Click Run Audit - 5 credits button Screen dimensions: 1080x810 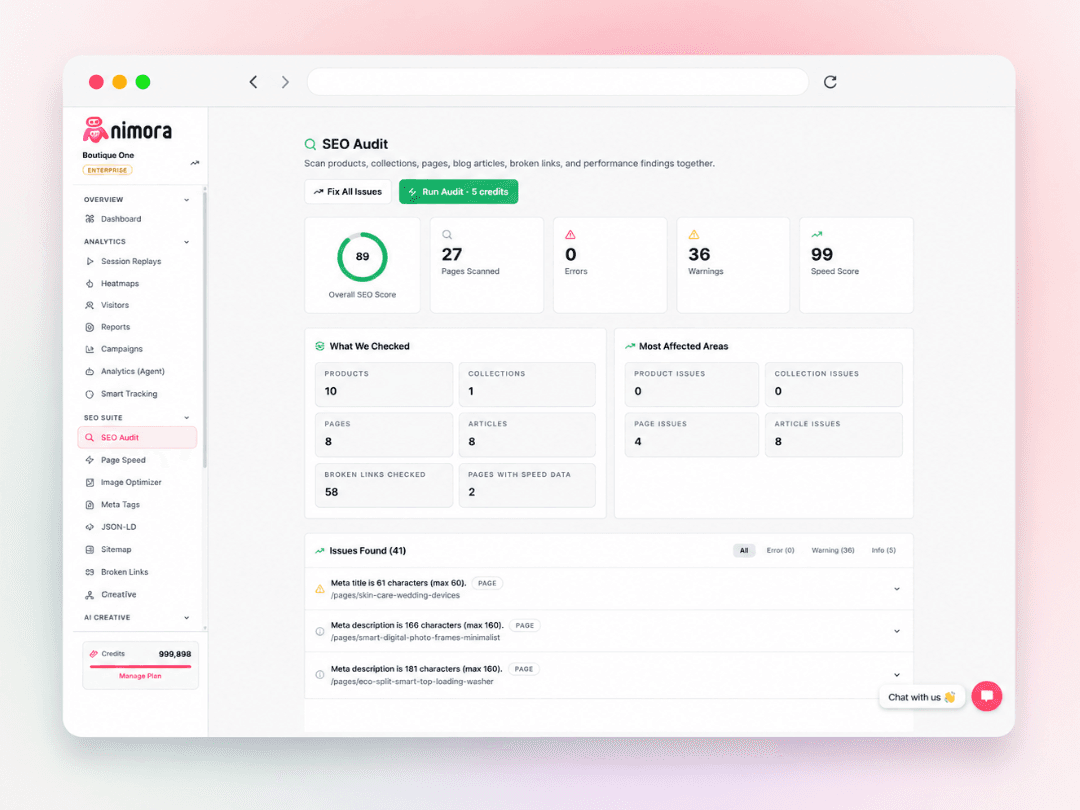tap(459, 191)
